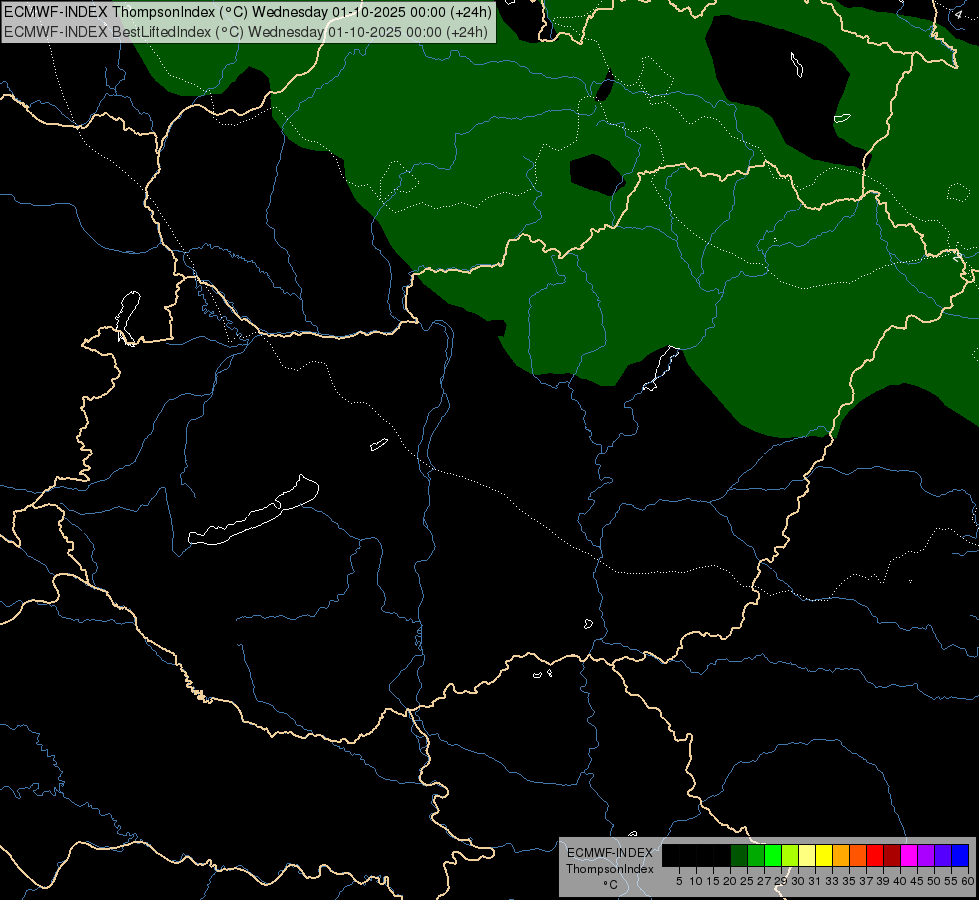
Task: Click the legend value 20
Action: point(730,881)
